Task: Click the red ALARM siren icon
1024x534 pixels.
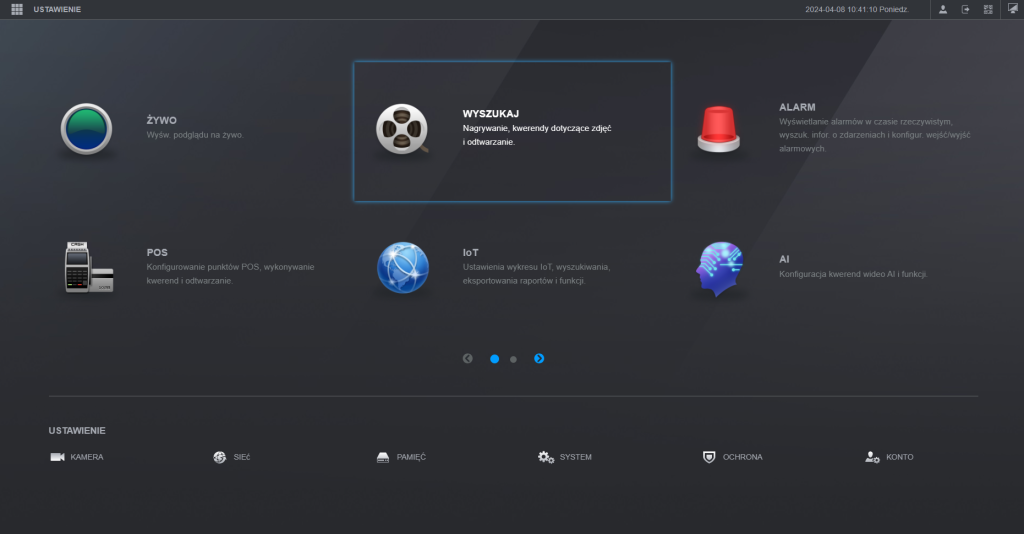Action: pos(721,130)
